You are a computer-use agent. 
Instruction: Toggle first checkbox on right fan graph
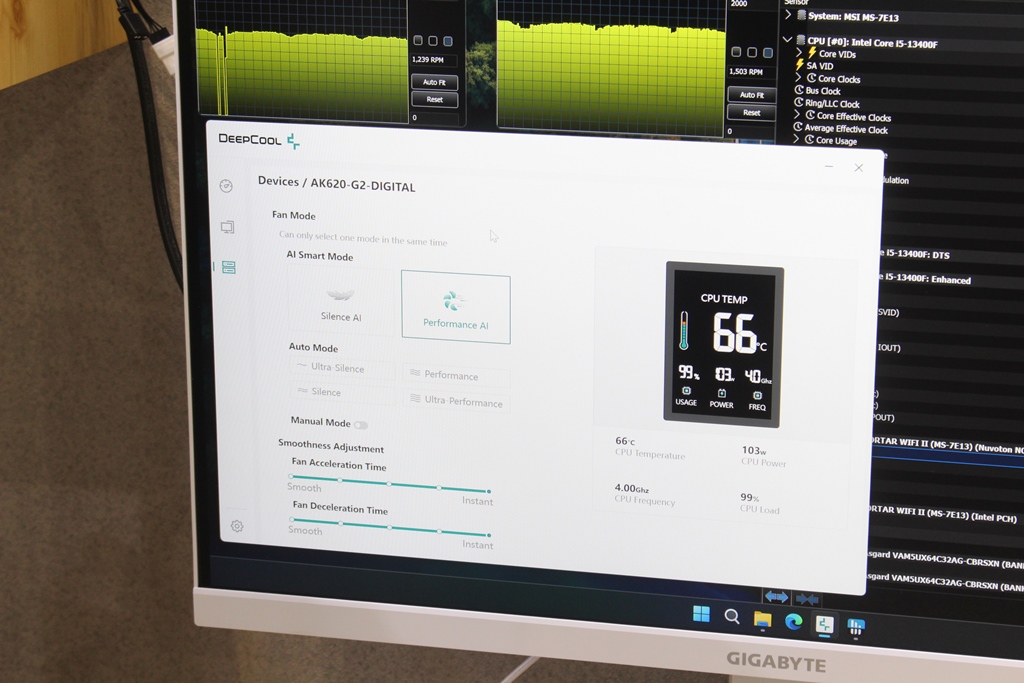tap(736, 52)
